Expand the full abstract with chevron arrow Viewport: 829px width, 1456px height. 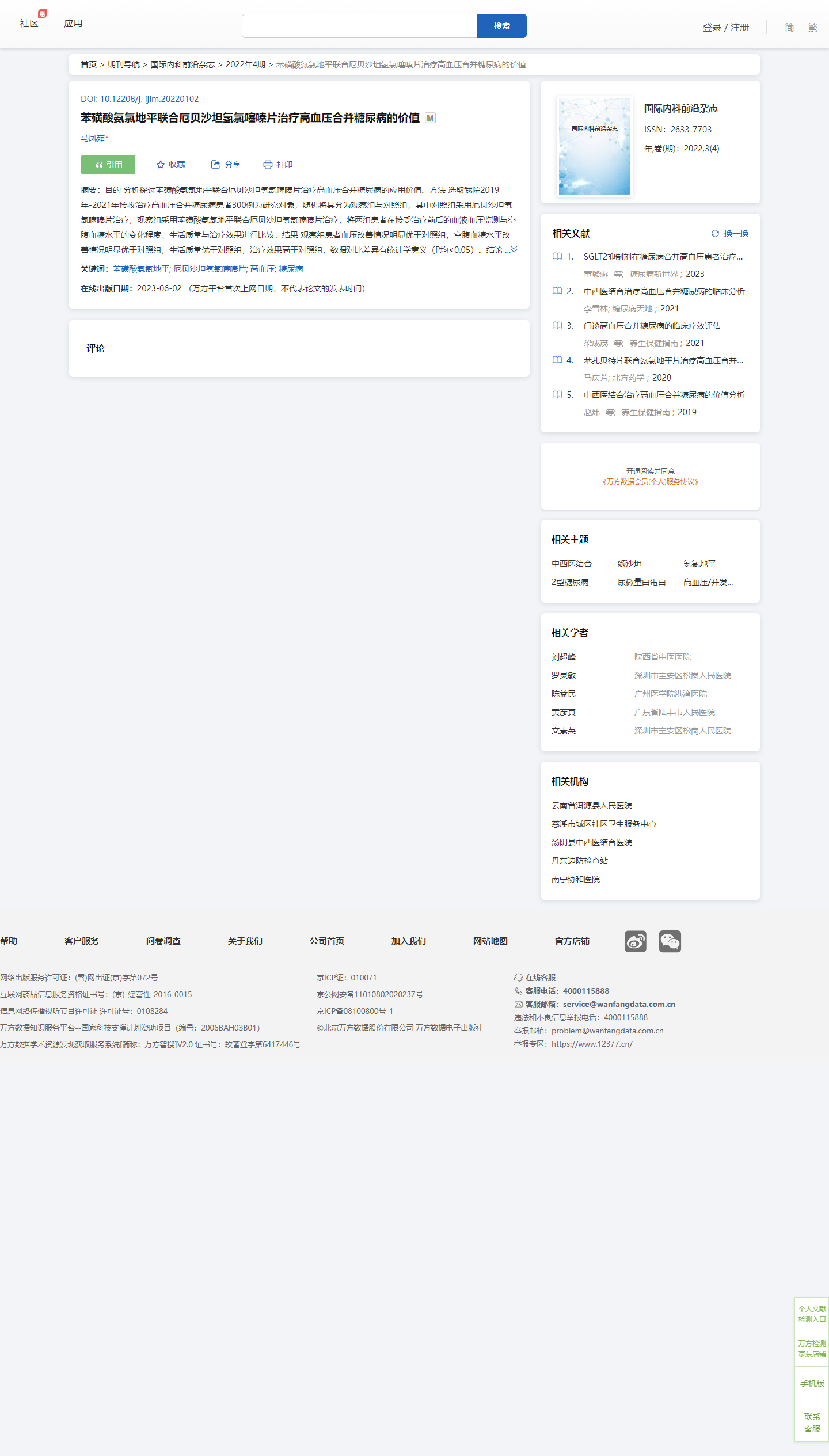click(514, 249)
